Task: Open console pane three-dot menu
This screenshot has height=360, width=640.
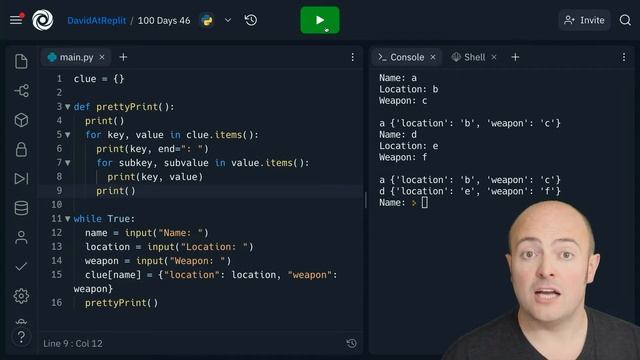Action: point(624,57)
